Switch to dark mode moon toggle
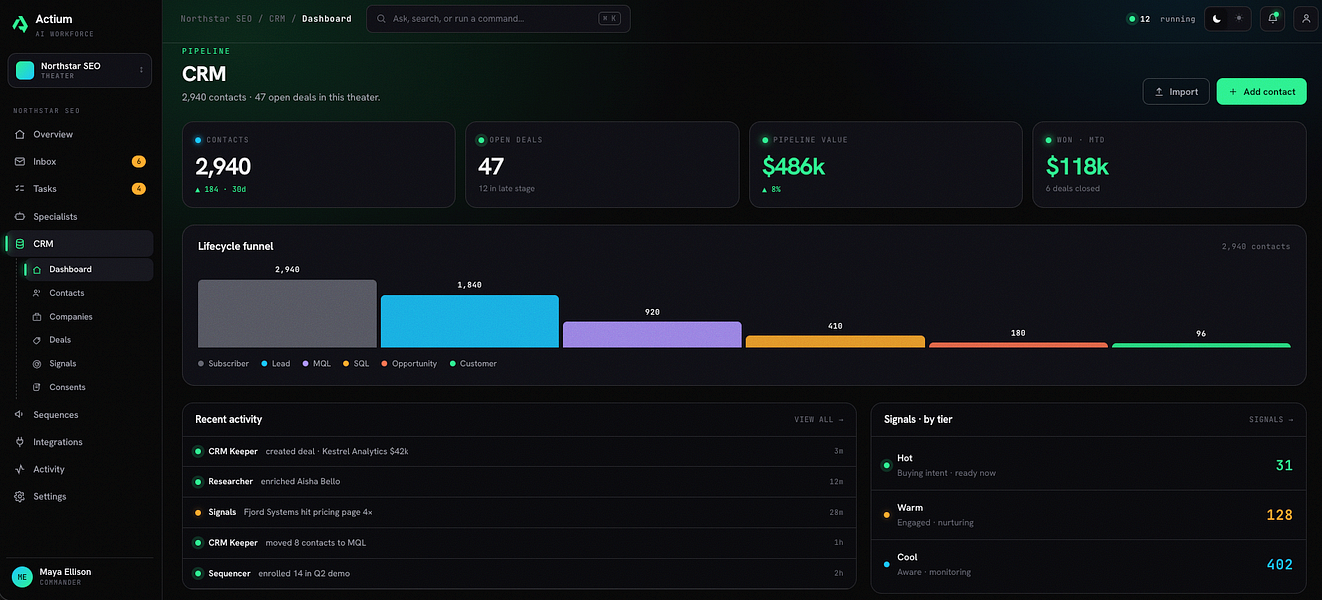This screenshot has width=1322, height=600. [1217, 18]
